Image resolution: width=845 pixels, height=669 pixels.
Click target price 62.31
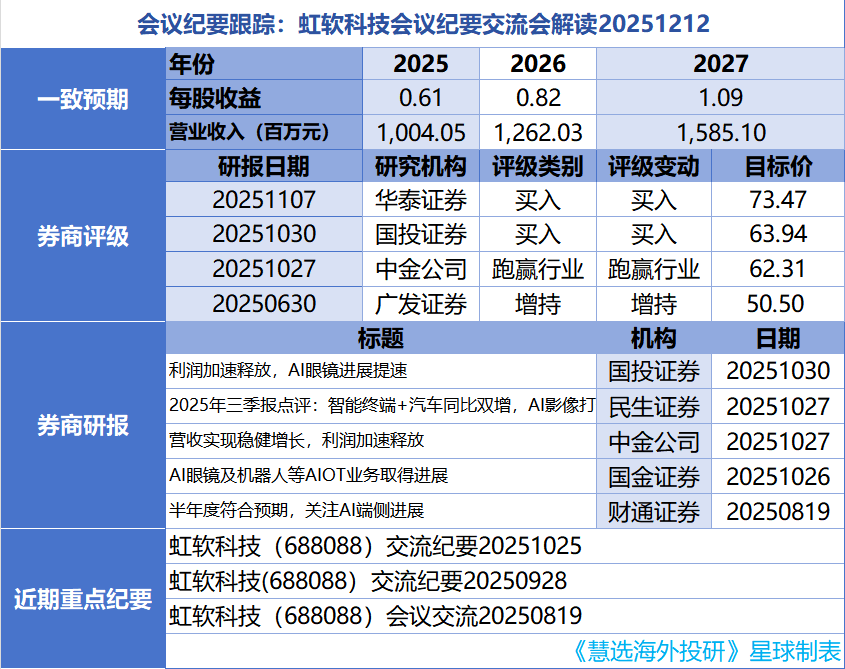[778, 268]
